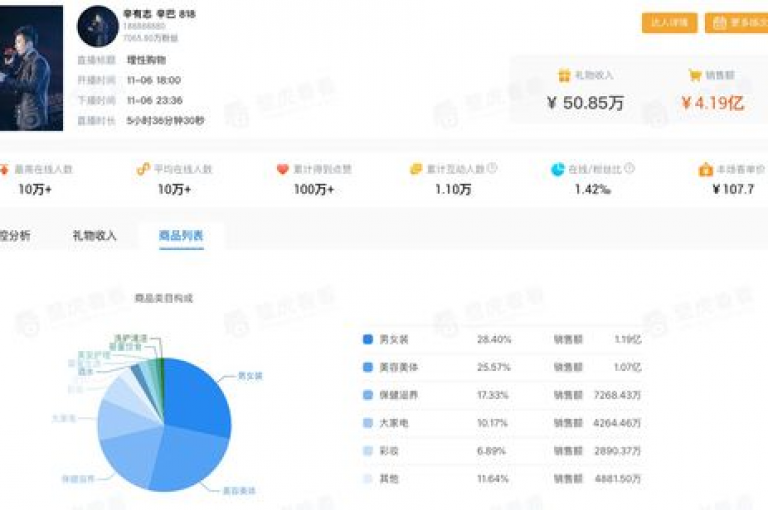Click the red heart icon beside 累计得到点赞
768x510 pixels.
[x=283, y=169]
